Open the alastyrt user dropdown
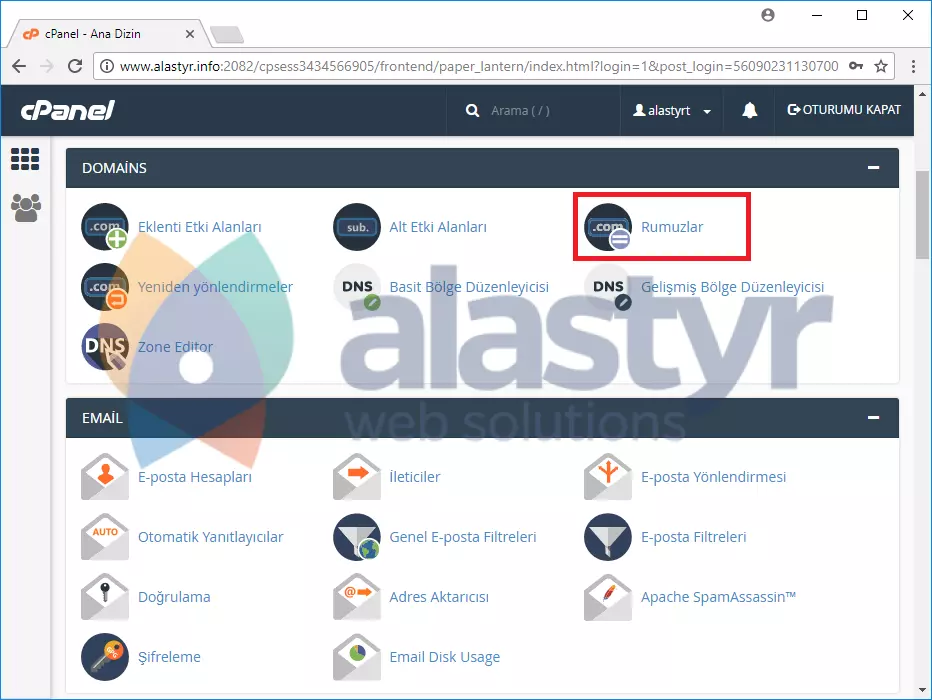Image resolution: width=932 pixels, height=700 pixels. click(672, 111)
